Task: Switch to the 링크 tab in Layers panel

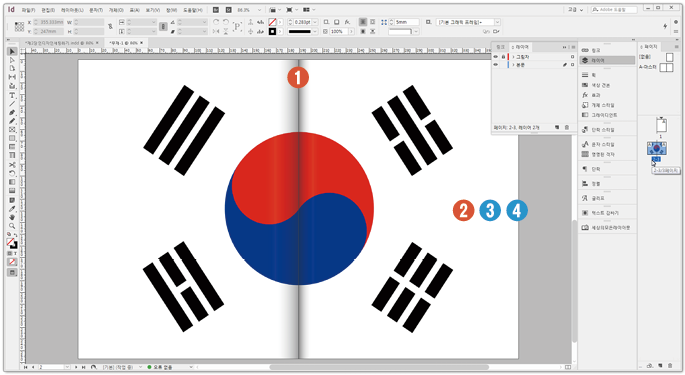Action: coord(501,47)
